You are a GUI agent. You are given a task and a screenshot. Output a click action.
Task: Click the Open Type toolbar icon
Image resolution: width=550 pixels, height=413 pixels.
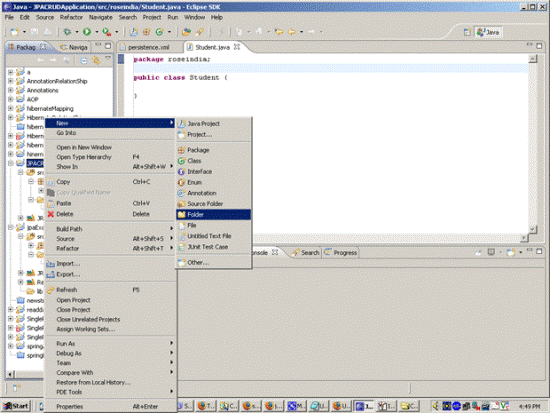tap(186, 32)
